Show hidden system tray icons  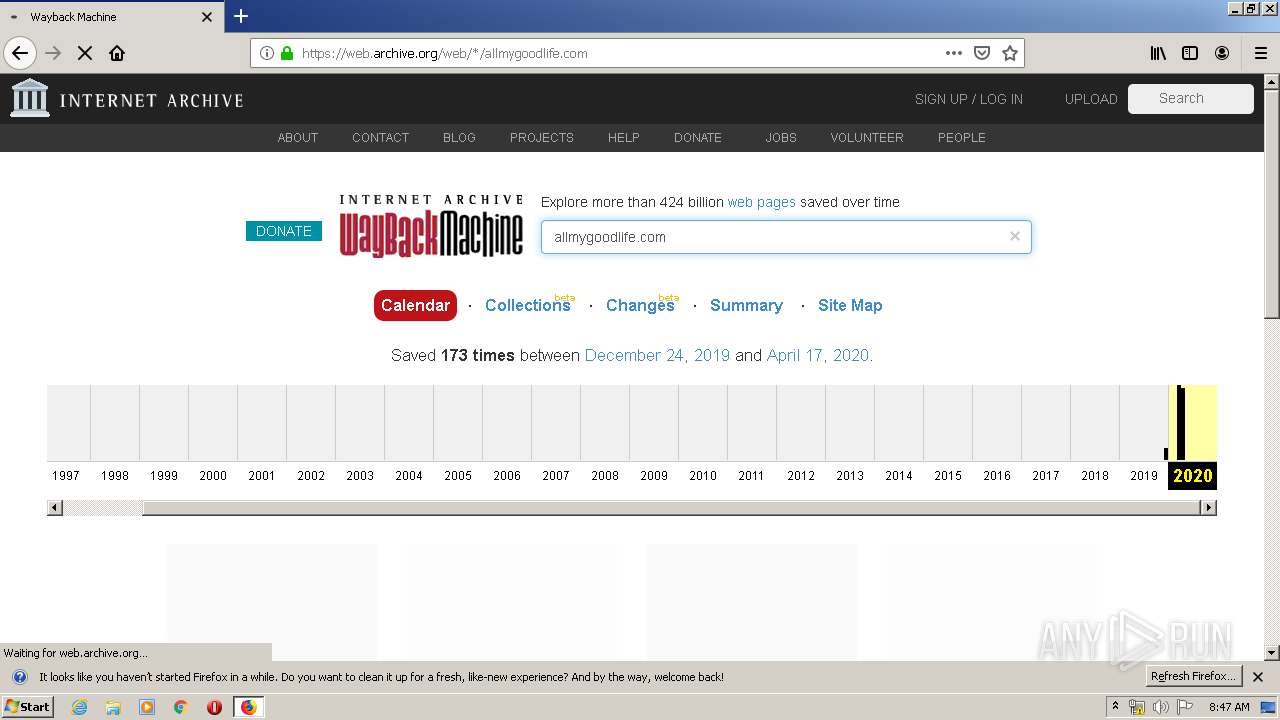pos(1115,707)
